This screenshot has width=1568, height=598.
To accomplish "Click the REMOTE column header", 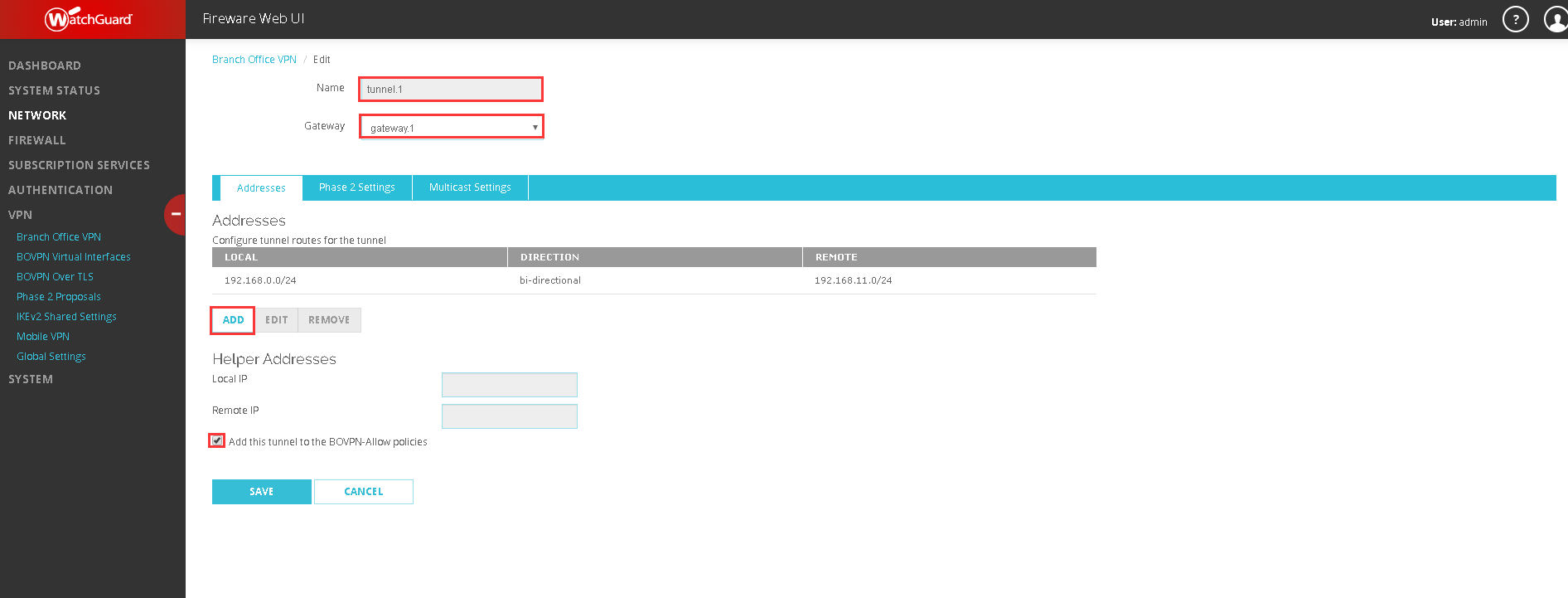I will (950, 257).
